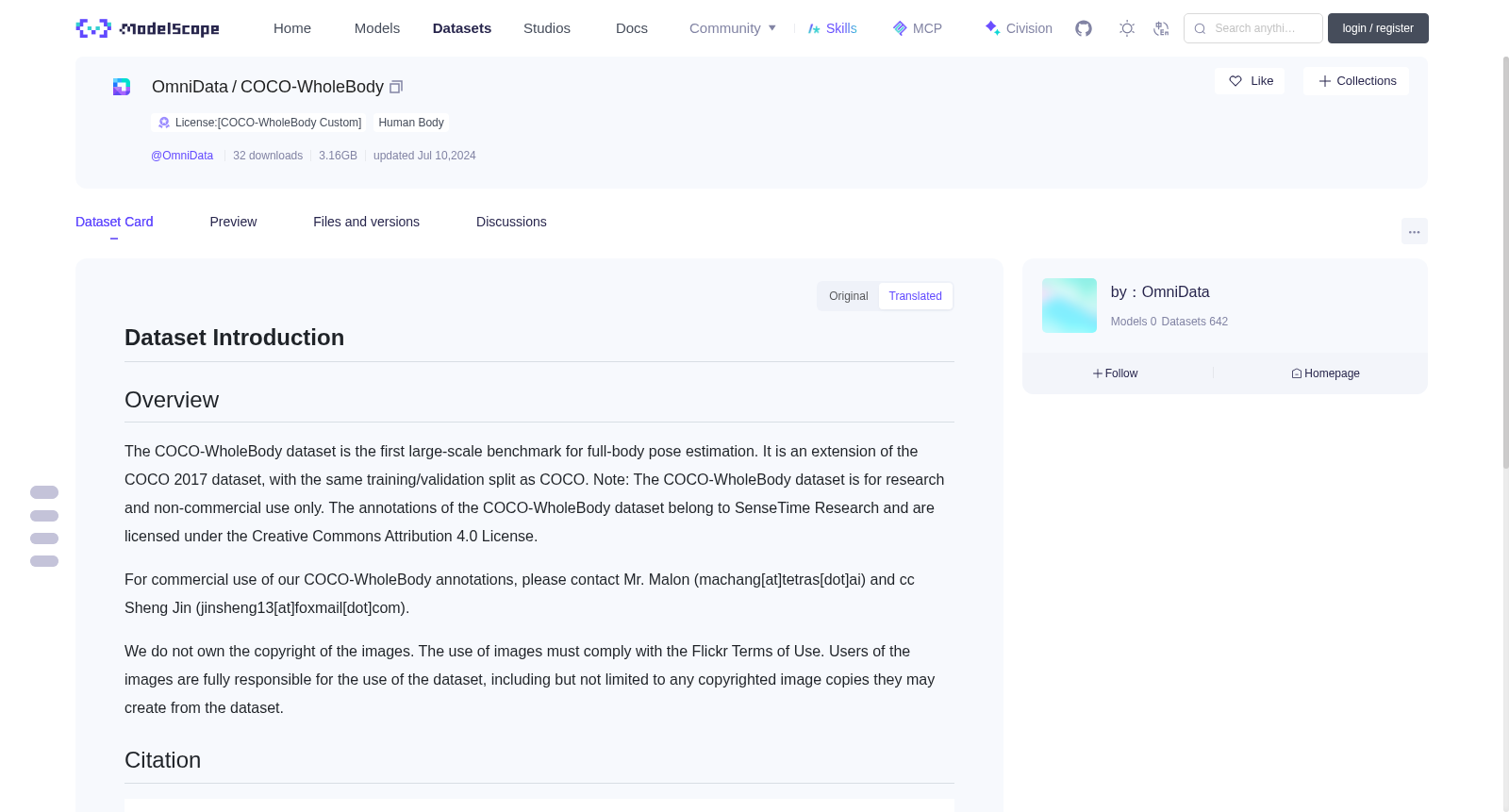Click the Human Body tag
This screenshot has width=1509, height=812.
tap(411, 123)
